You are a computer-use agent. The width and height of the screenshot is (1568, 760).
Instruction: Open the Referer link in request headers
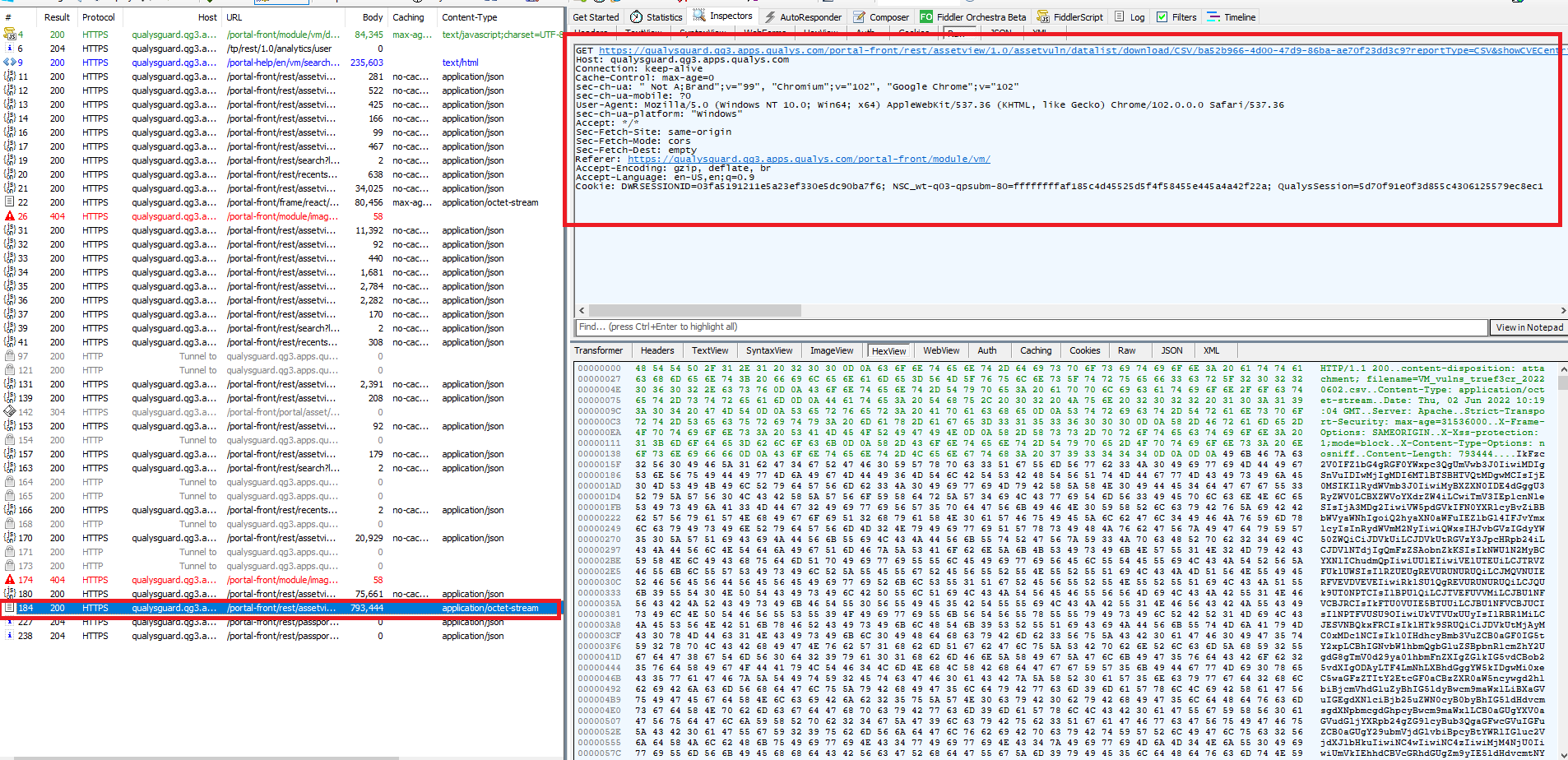[x=809, y=160]
